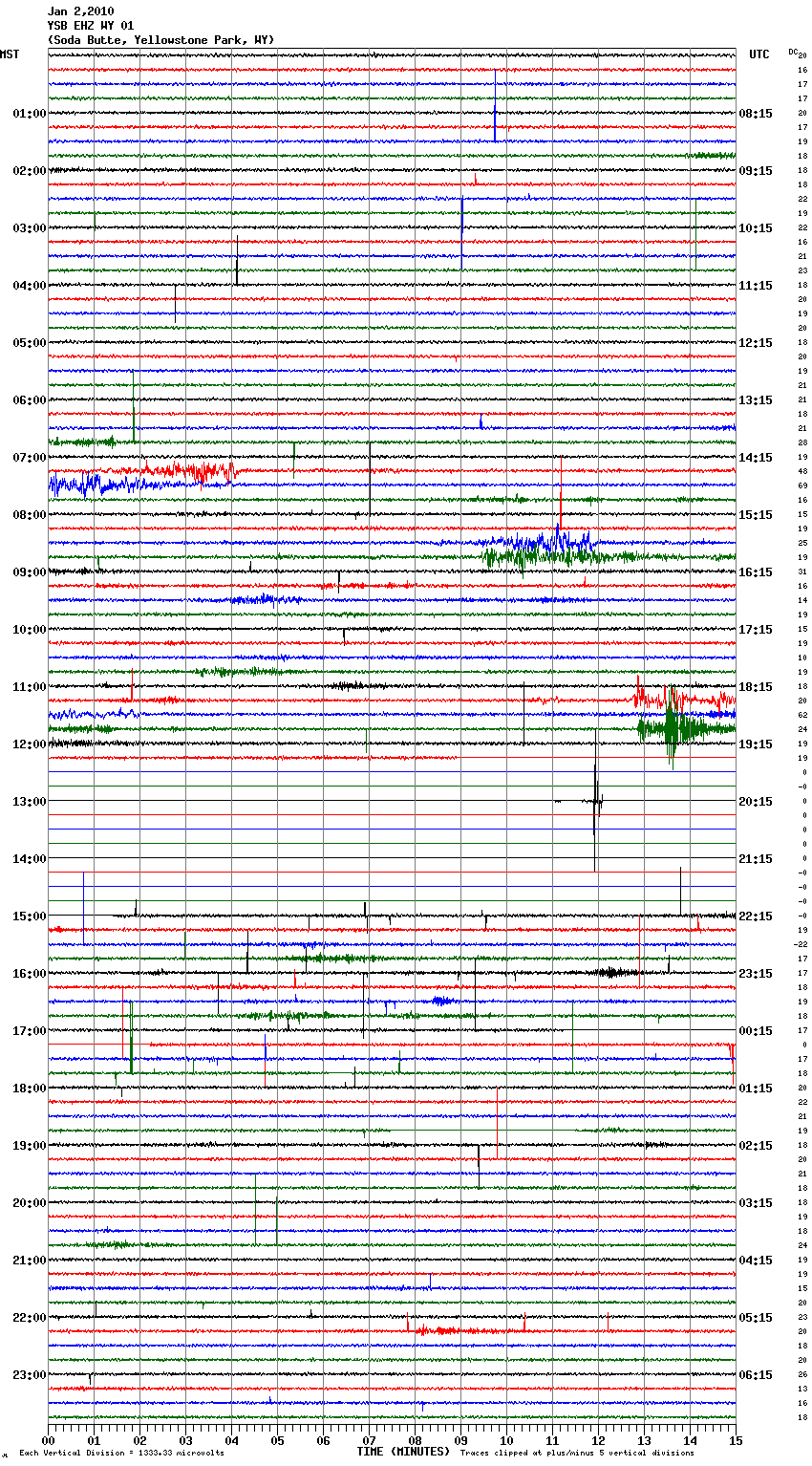The width and height of the screenshot is (812, 1466).
Task: Click the "12:15" UTC time label
Action: [x=756, y=343]
